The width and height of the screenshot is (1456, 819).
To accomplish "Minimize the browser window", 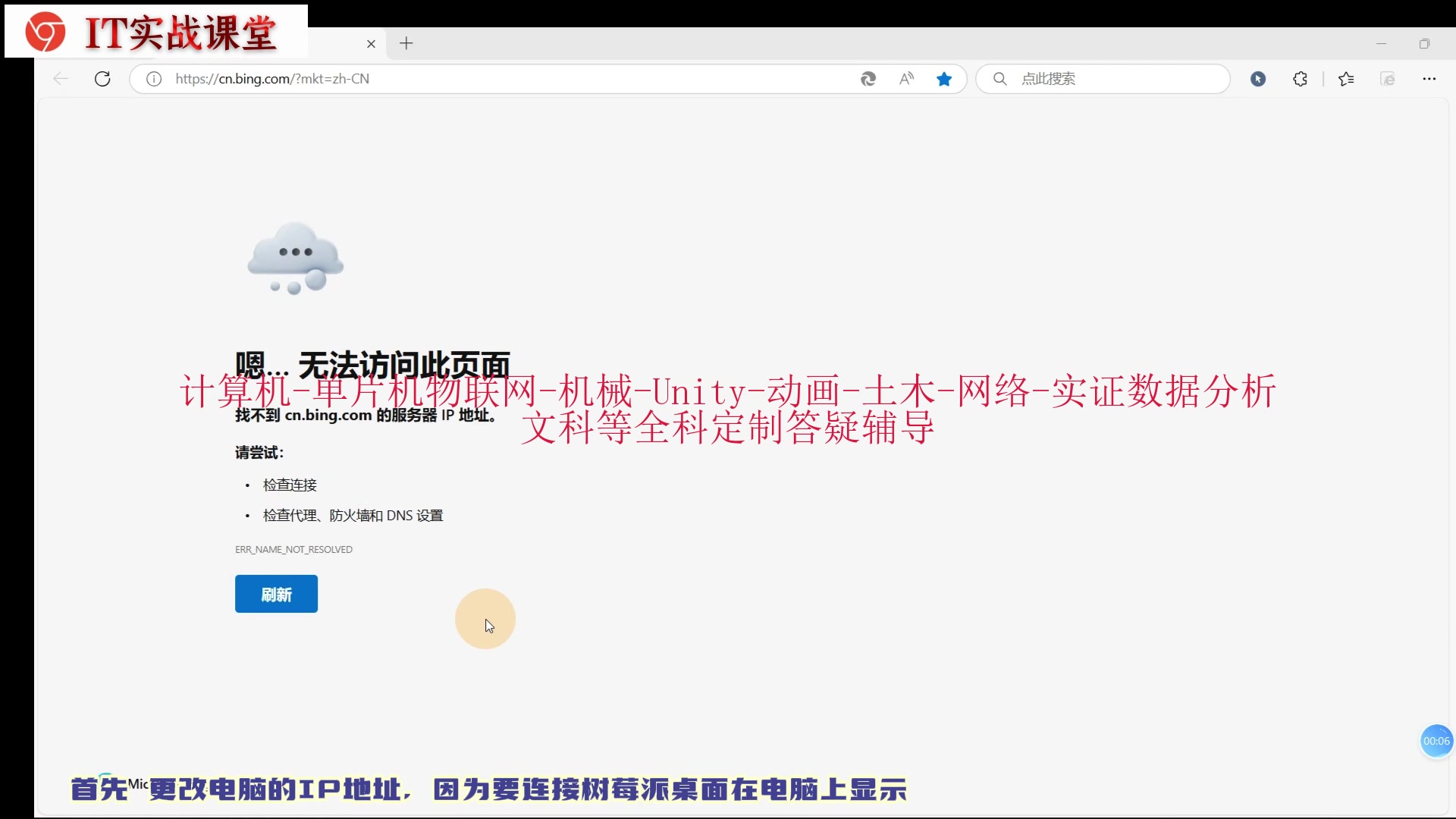I will point(1382,44).
